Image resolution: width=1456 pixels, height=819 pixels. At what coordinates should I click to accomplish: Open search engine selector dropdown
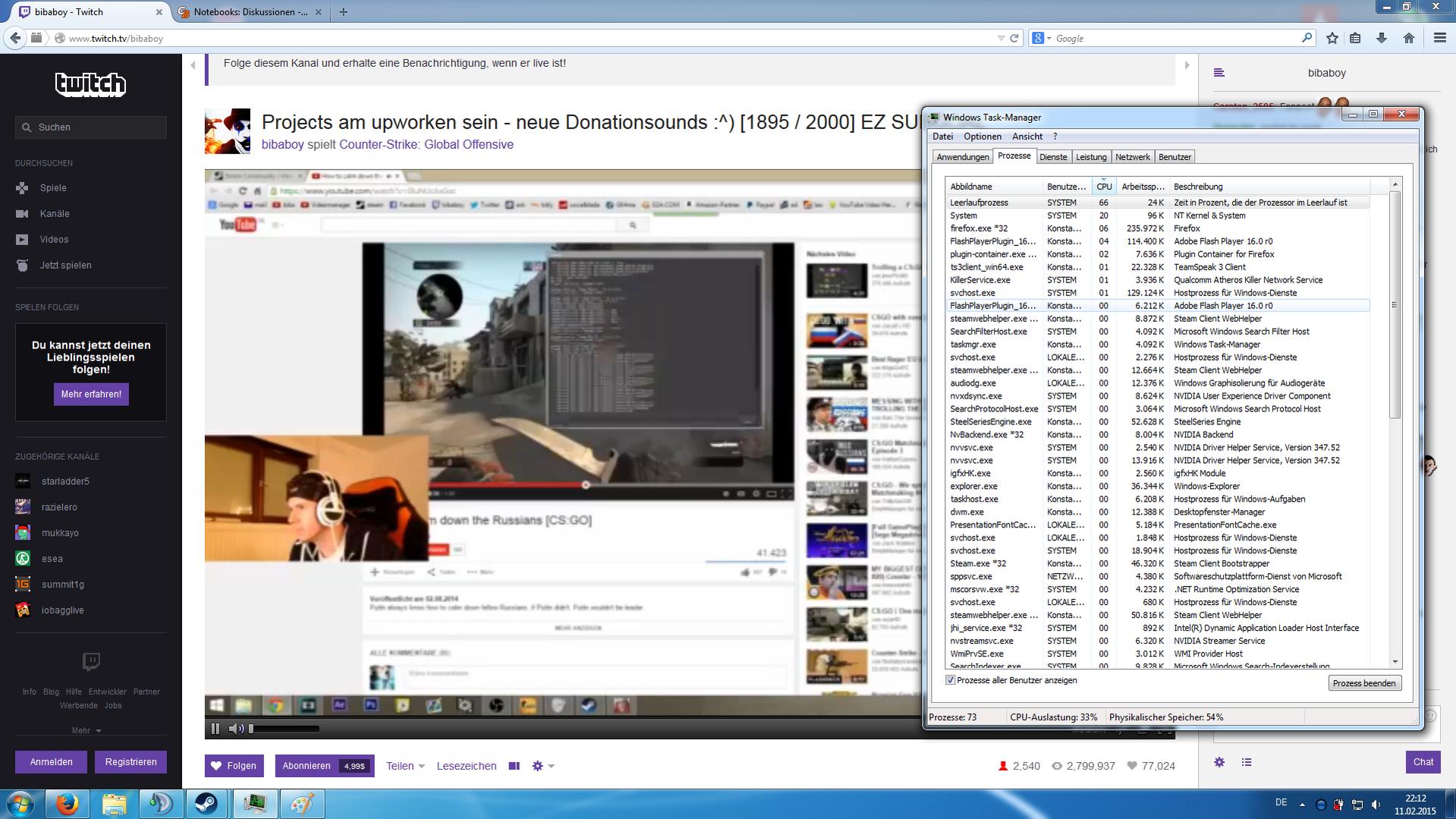pyautogui.click(x=1042, y=38)
